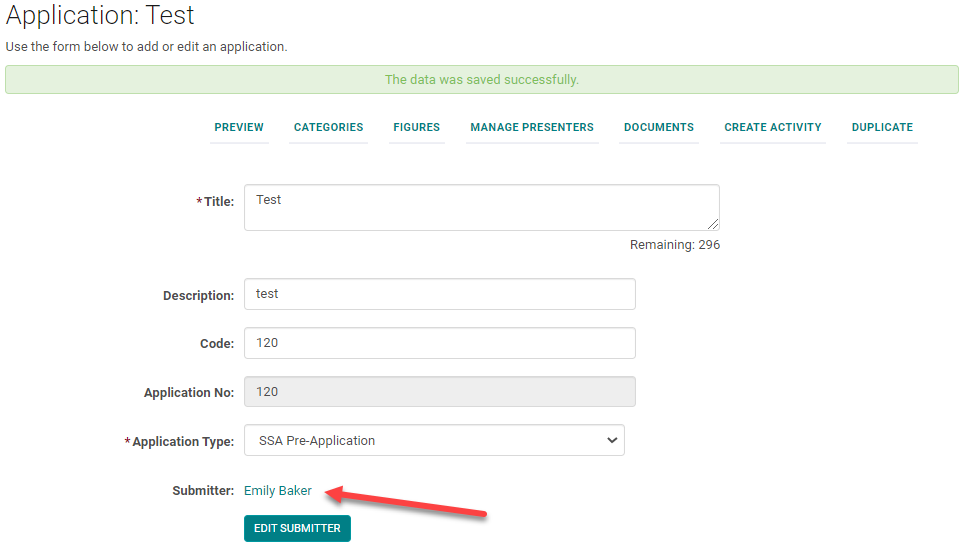Image resolution: width=968 pixels, height=549 pixels.
Task: Click the greyed-out Application No field
Action: click(439, 392)
